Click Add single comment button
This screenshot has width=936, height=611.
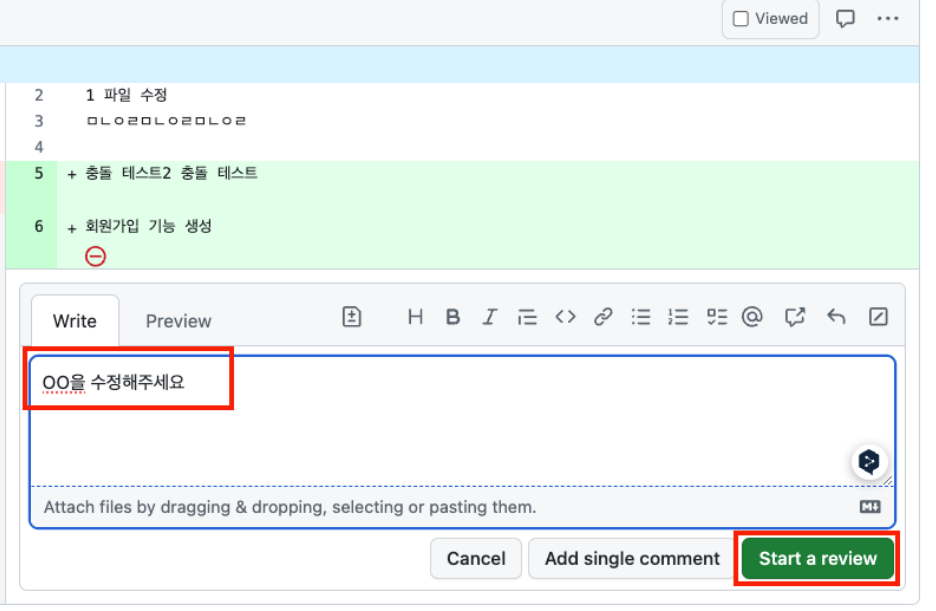[632, 558]
